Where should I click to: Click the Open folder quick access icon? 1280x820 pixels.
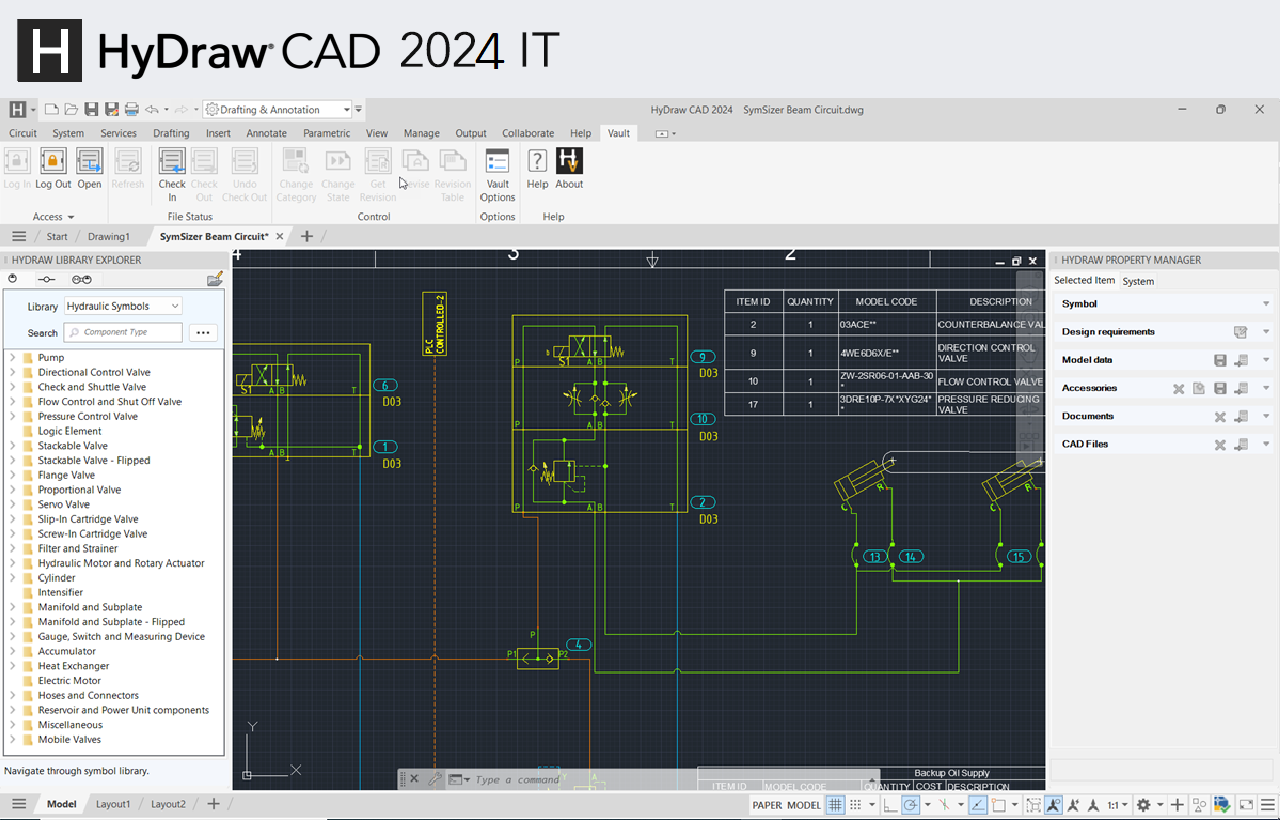[72, 109]
